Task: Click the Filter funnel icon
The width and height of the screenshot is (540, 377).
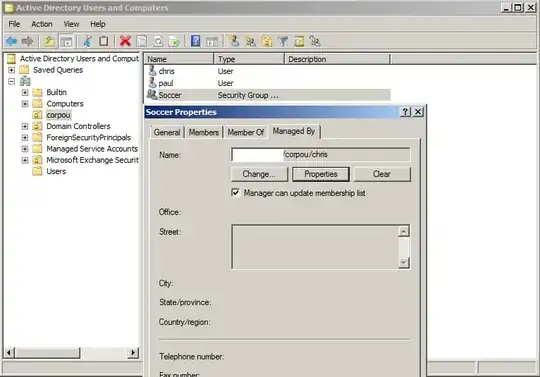Action: 283,41
